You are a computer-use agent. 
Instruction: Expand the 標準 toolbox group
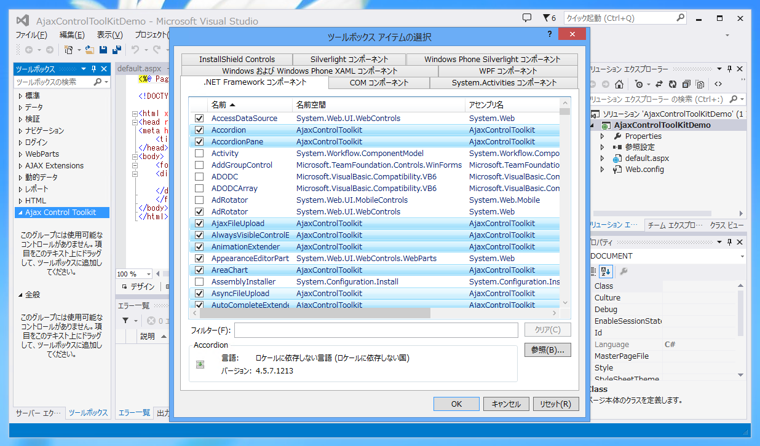[20, 96]
